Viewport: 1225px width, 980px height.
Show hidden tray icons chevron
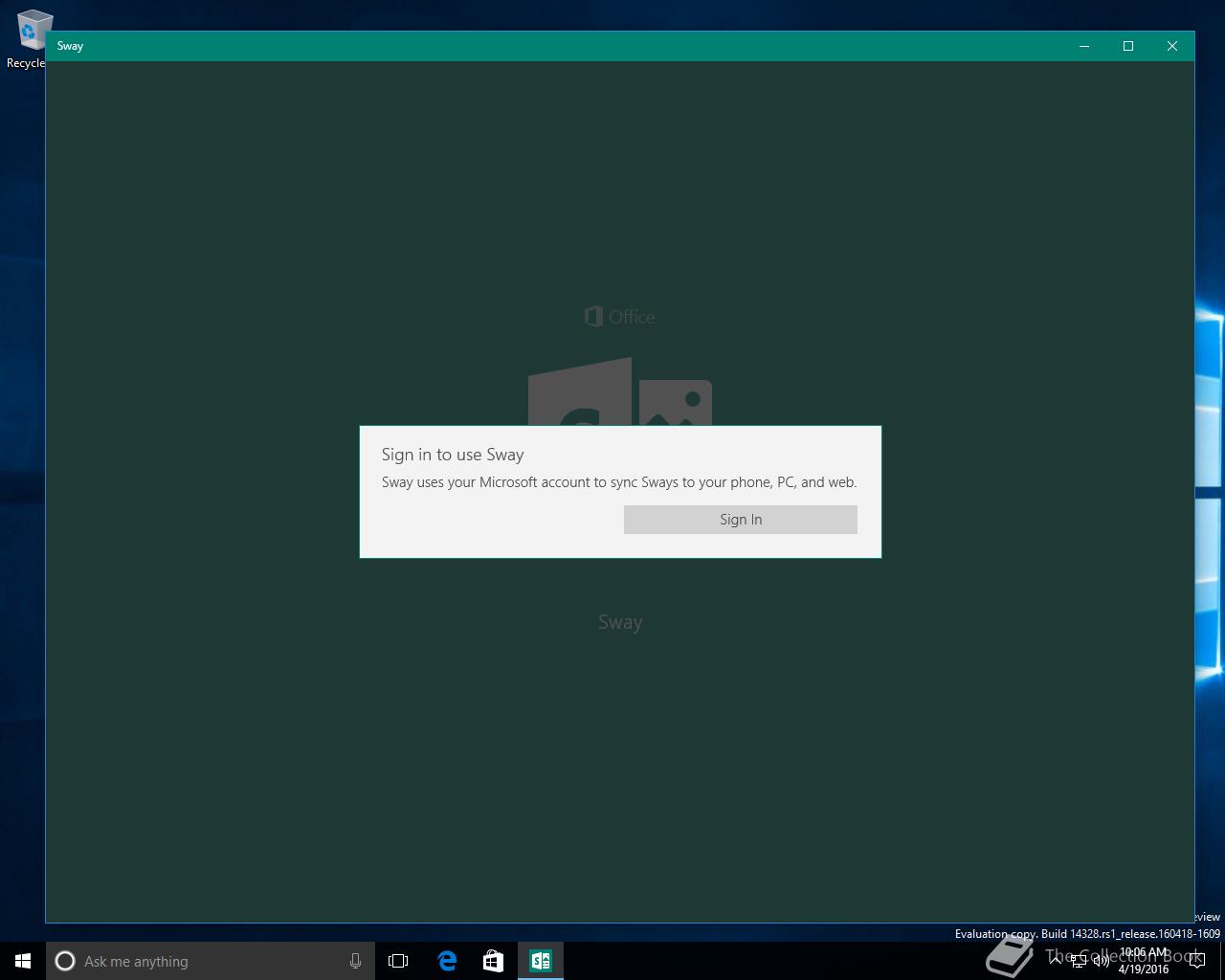pyautogui.click(x=1056, y=961)
